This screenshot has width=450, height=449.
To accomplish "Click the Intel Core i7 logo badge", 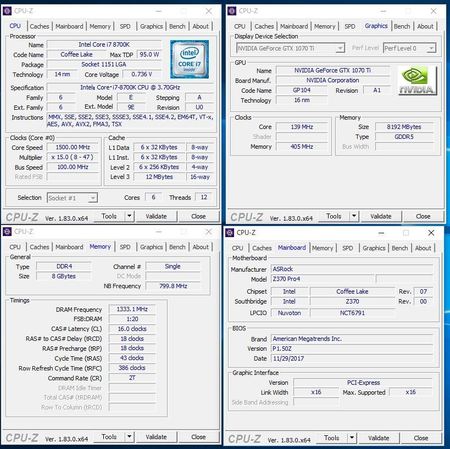I will (190, 59).
